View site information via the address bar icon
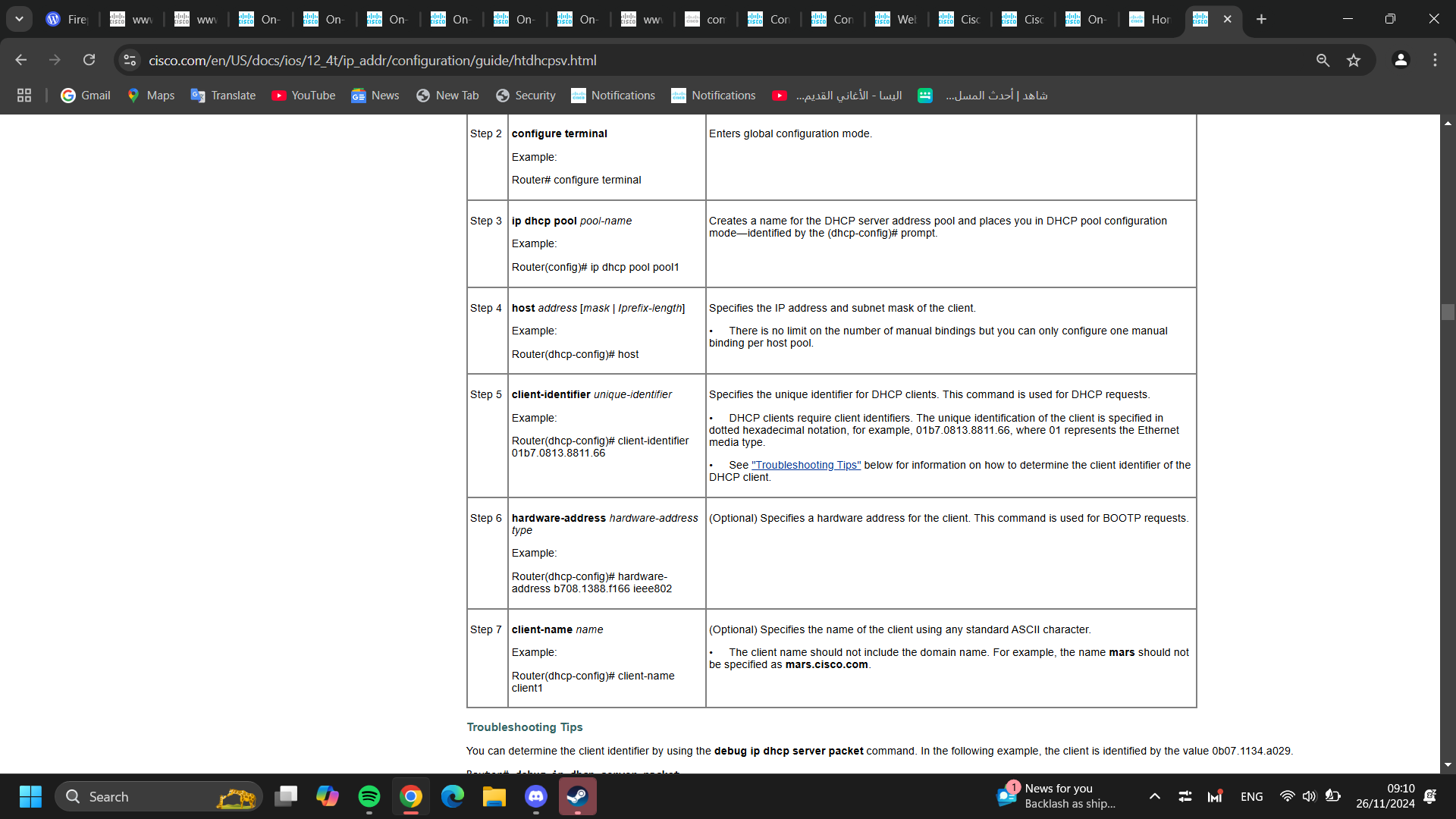 pos(129,60)
